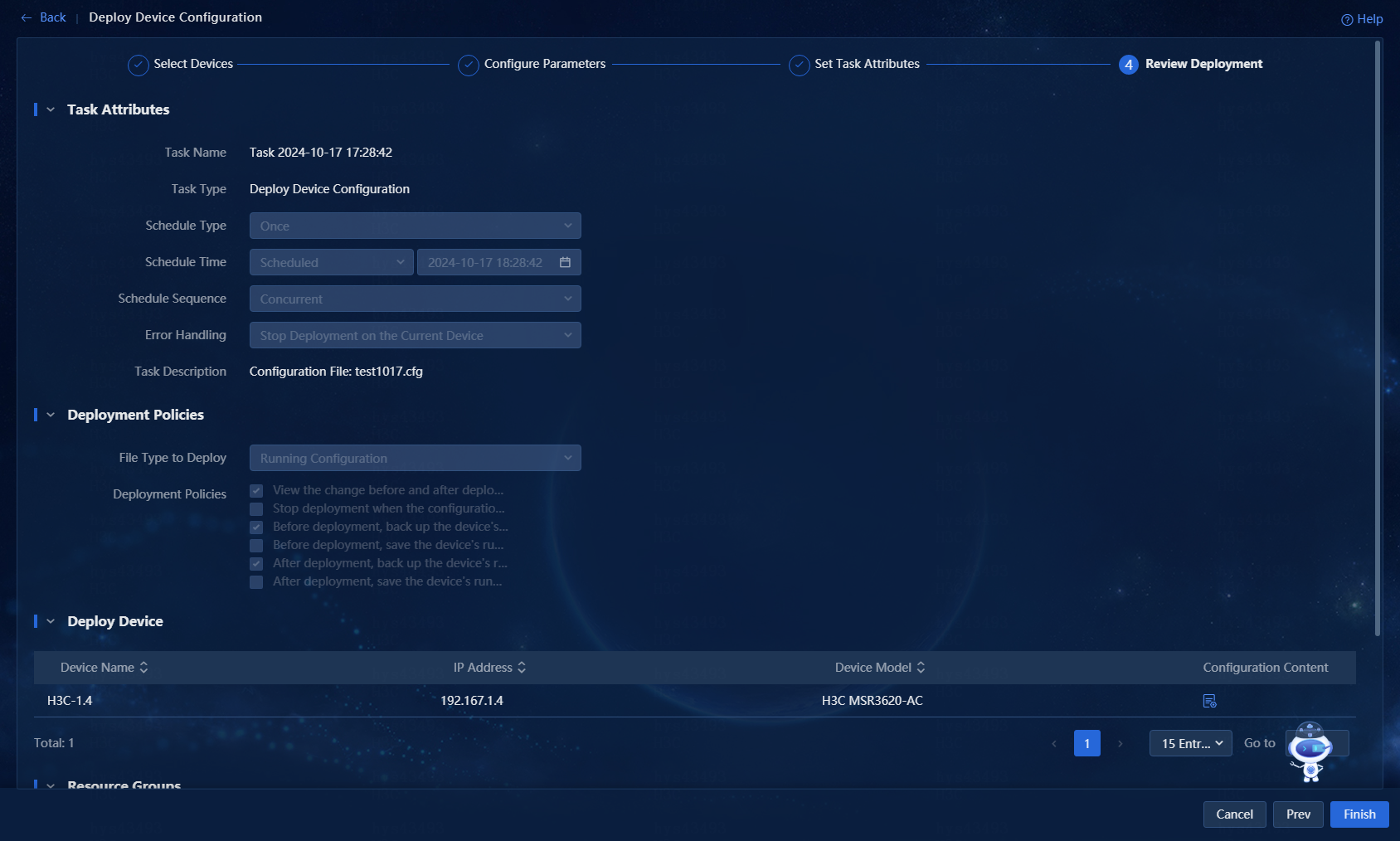Click device model H3C MSR3620-AC
Viewport: 1400px width, 841px height.
(x=873, y=701)
